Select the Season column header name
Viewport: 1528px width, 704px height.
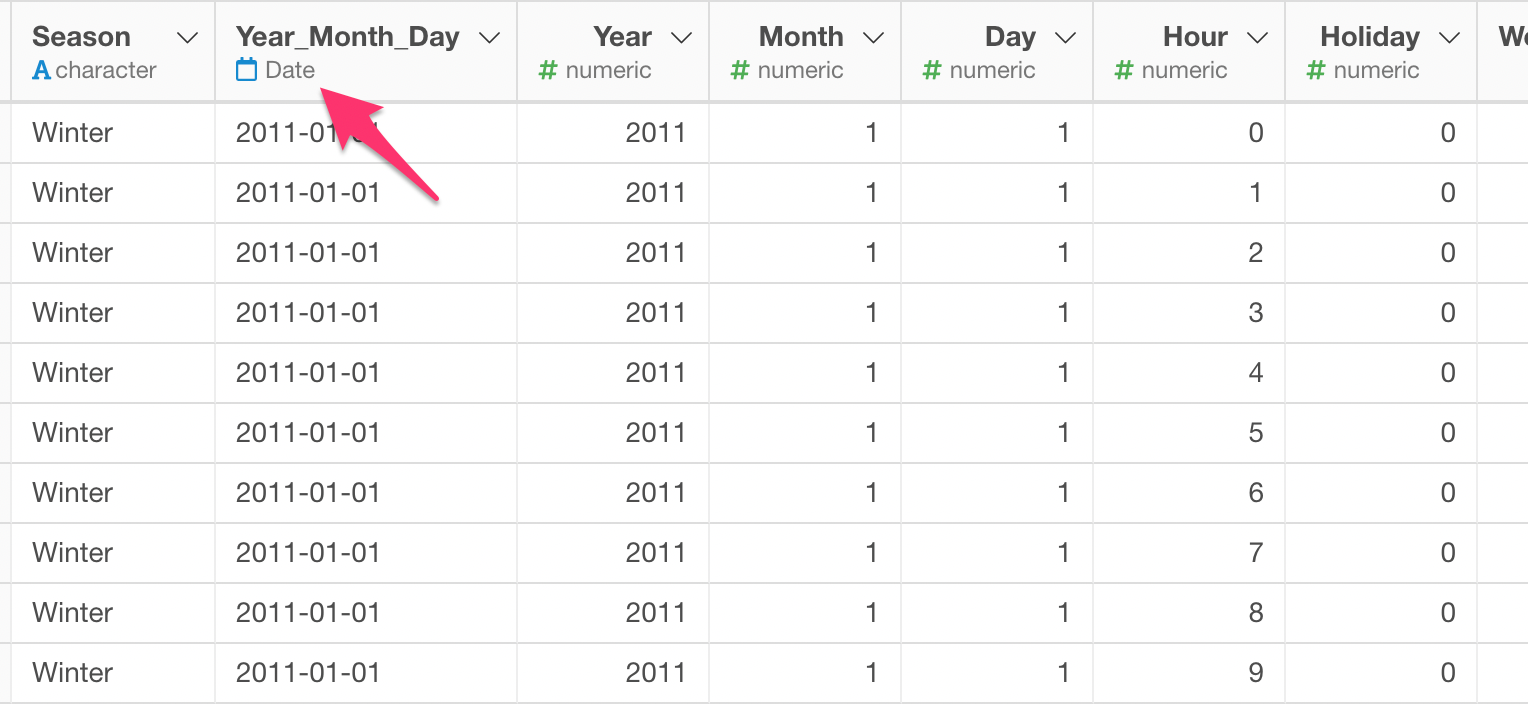pos(81,37)
